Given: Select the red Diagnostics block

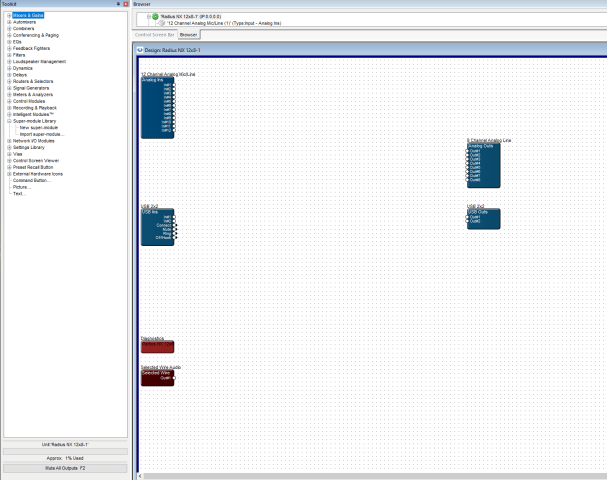Looking at the screenshot, I should [x=157, y=346].
